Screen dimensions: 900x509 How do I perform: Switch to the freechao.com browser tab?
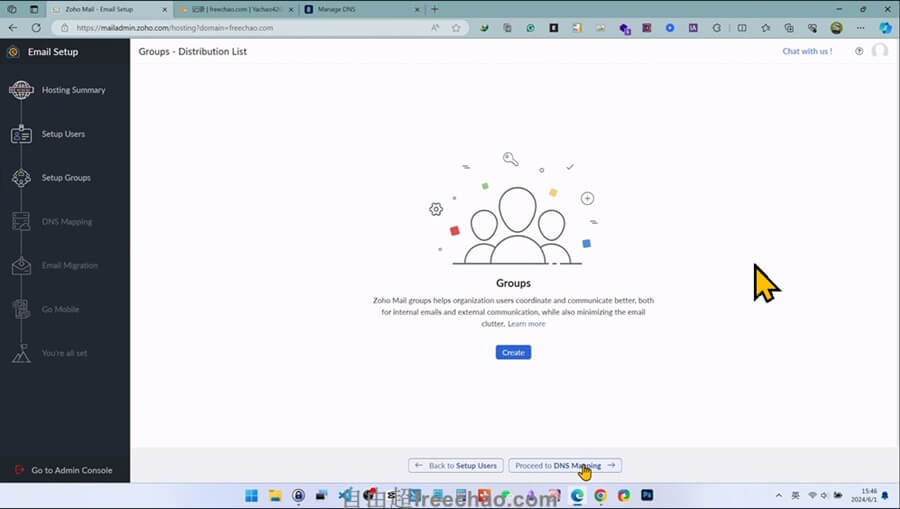(x=235, y=10)
